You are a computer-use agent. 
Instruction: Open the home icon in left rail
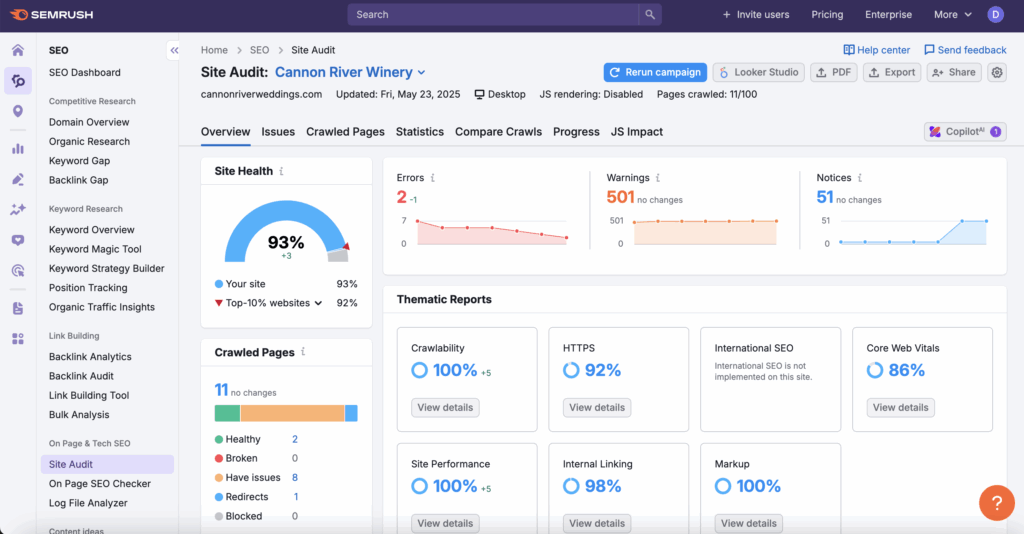18,50
